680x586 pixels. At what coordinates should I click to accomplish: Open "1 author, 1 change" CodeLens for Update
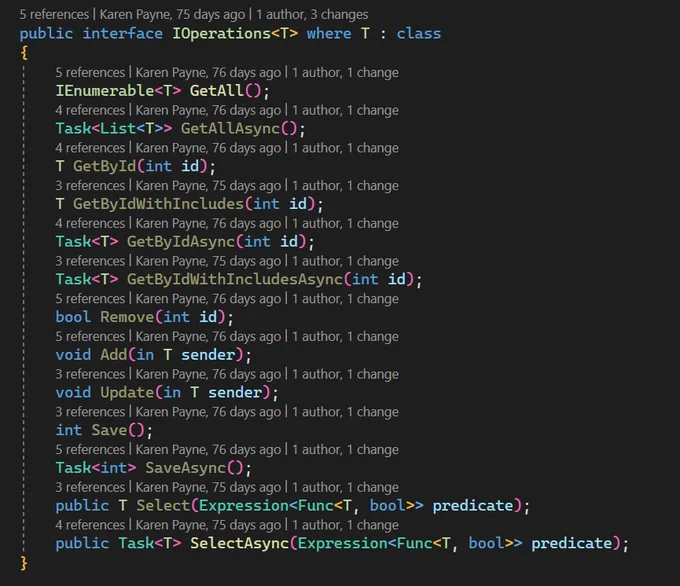[345, 374]
